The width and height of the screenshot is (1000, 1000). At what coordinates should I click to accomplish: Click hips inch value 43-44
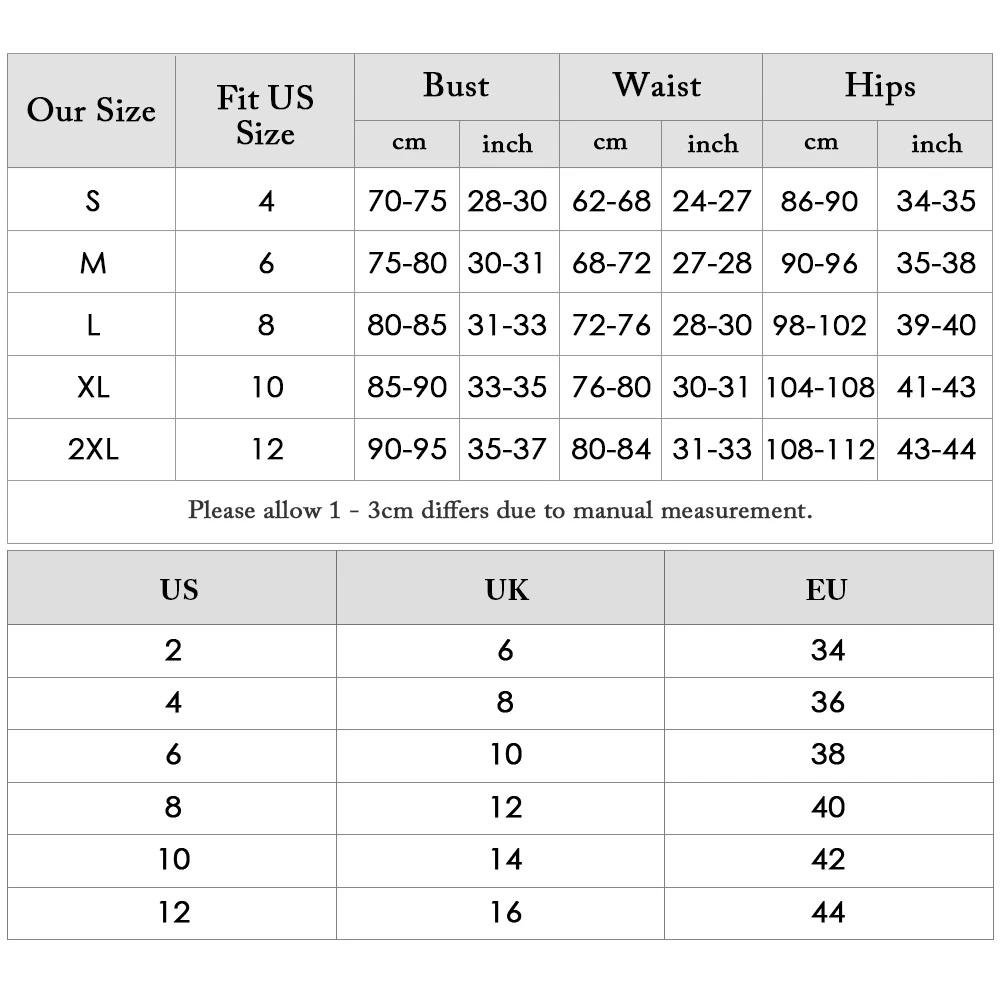(936, 450)
